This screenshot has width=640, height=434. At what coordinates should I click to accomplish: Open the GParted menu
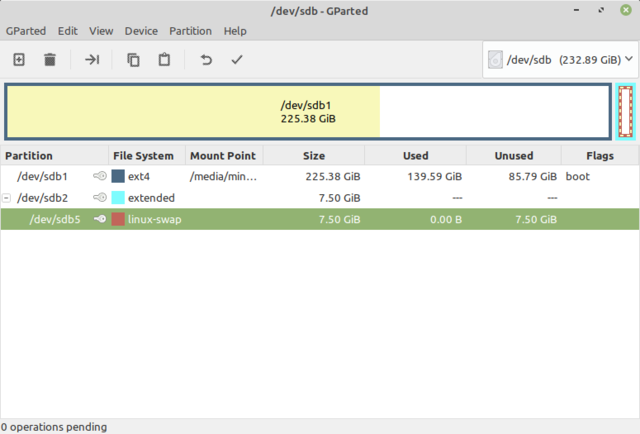click(x=26, y=31)
